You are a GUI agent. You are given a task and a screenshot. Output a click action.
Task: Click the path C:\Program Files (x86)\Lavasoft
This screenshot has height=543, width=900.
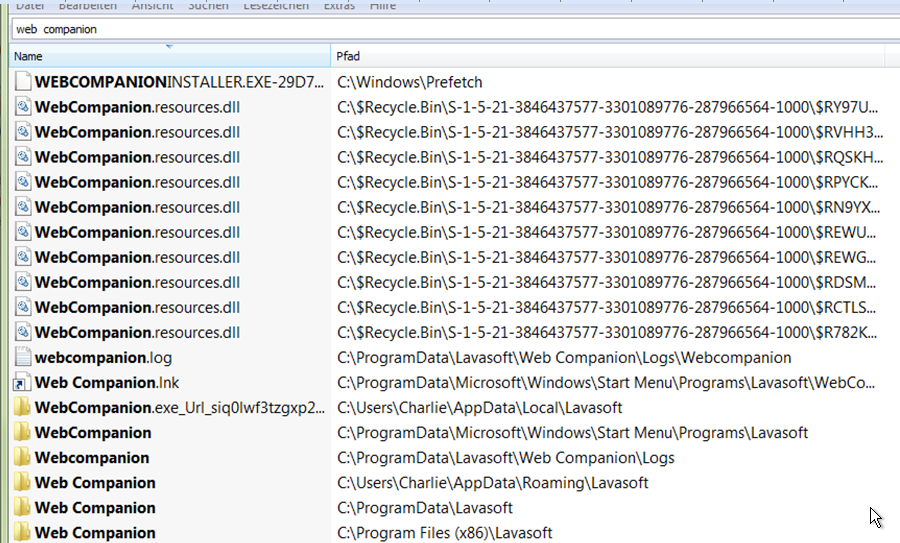(445, 533)
